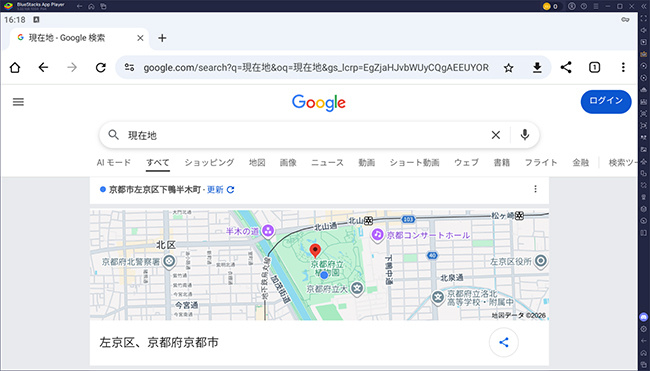
Task: Click 京都市左京区下鴨半木町 location text
Action: click(x=155, y=189)
